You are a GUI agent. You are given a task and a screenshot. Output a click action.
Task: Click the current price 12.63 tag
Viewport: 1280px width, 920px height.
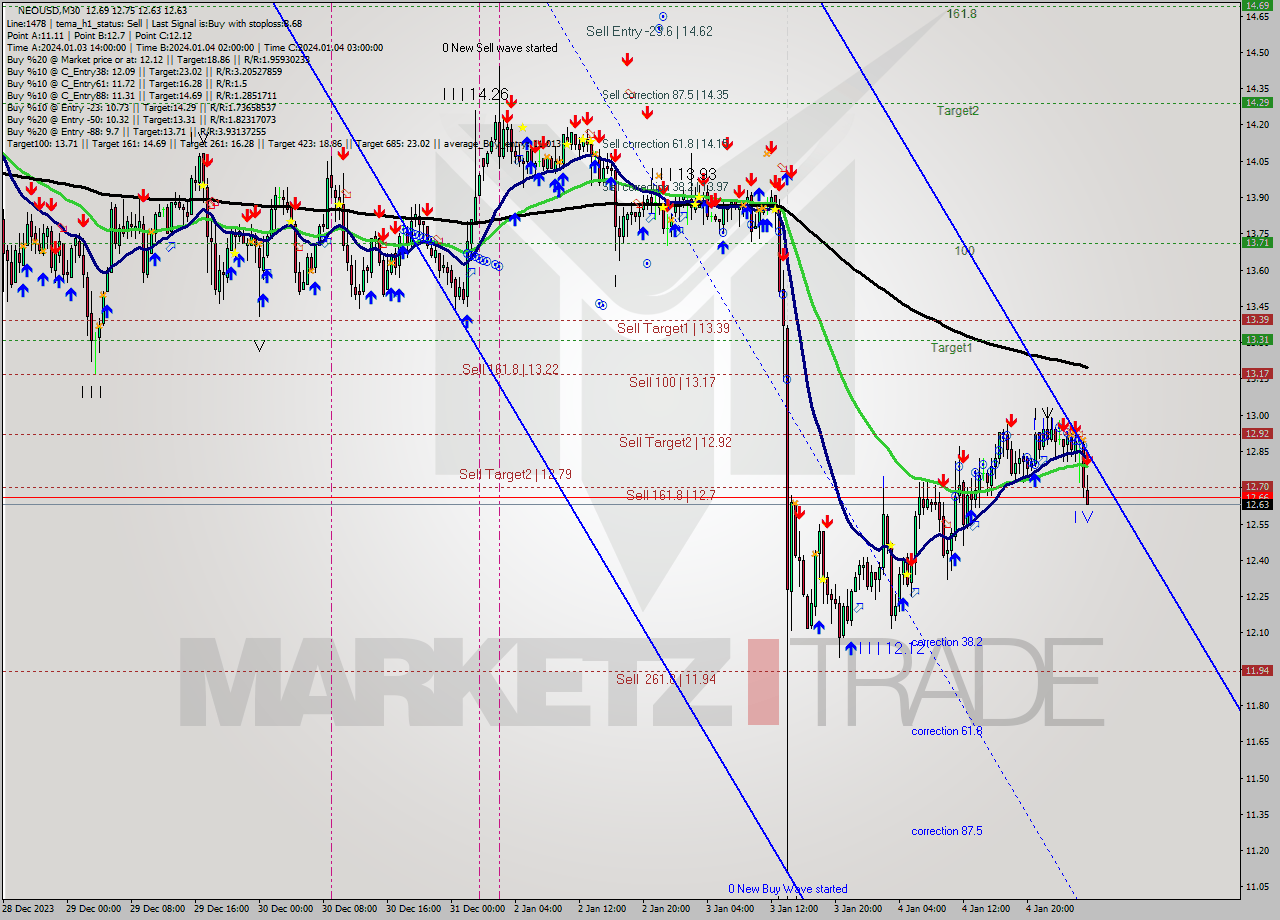(1257, 504)
